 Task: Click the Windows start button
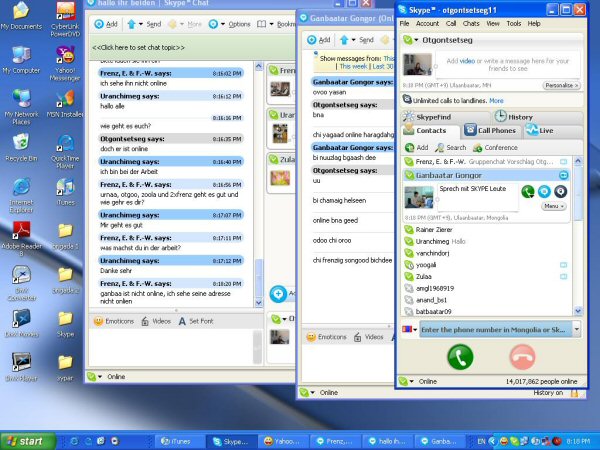28,441
